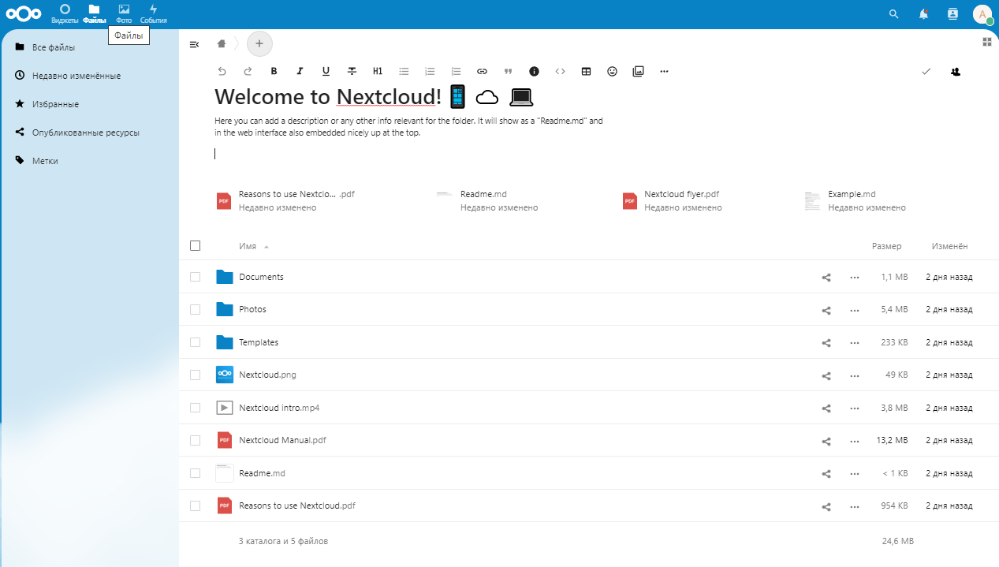Toggle strikethrough formatting
999x567 pixels.
tap(352, 71)
